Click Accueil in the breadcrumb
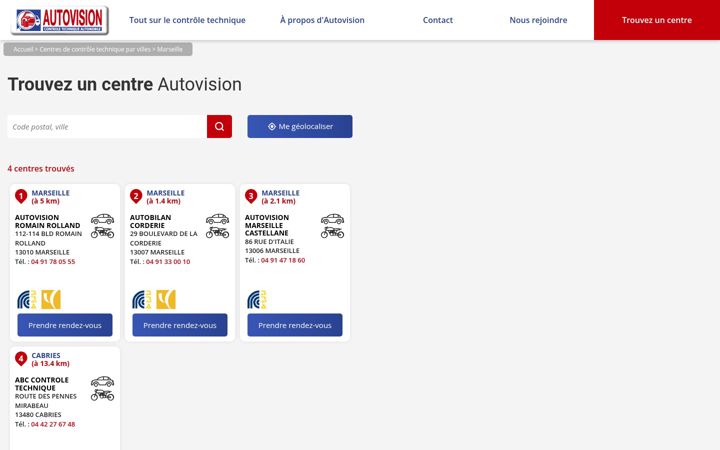Image resolution: width=720 pixels, height=450 pixels. (23, 49)
